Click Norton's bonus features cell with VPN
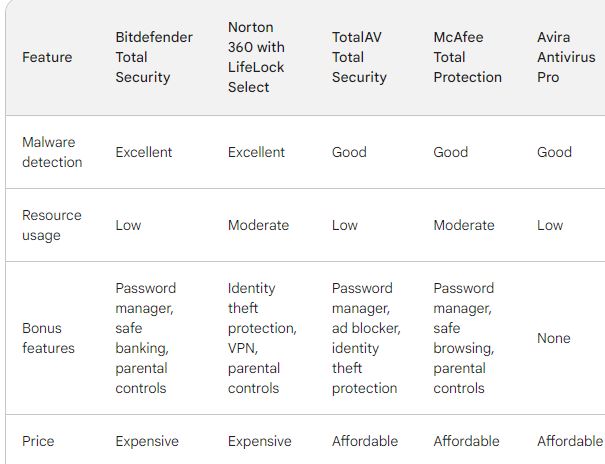Screen dimensions: 605x464 point(261,338)
